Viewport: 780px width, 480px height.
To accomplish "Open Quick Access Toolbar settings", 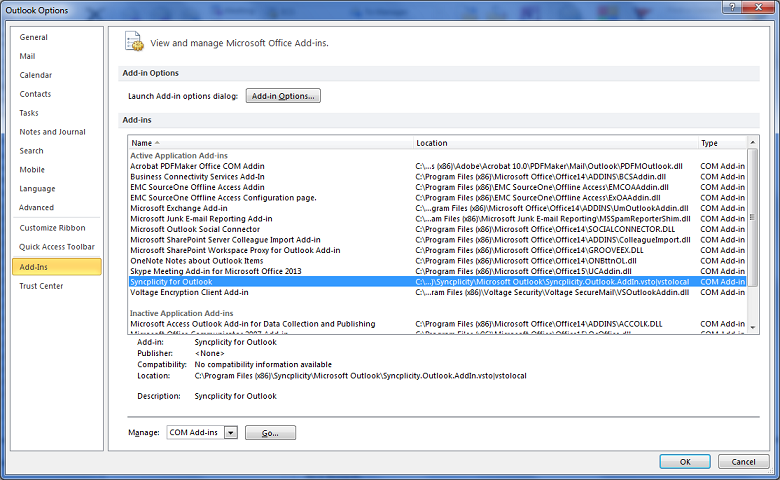I will point(57,247).
